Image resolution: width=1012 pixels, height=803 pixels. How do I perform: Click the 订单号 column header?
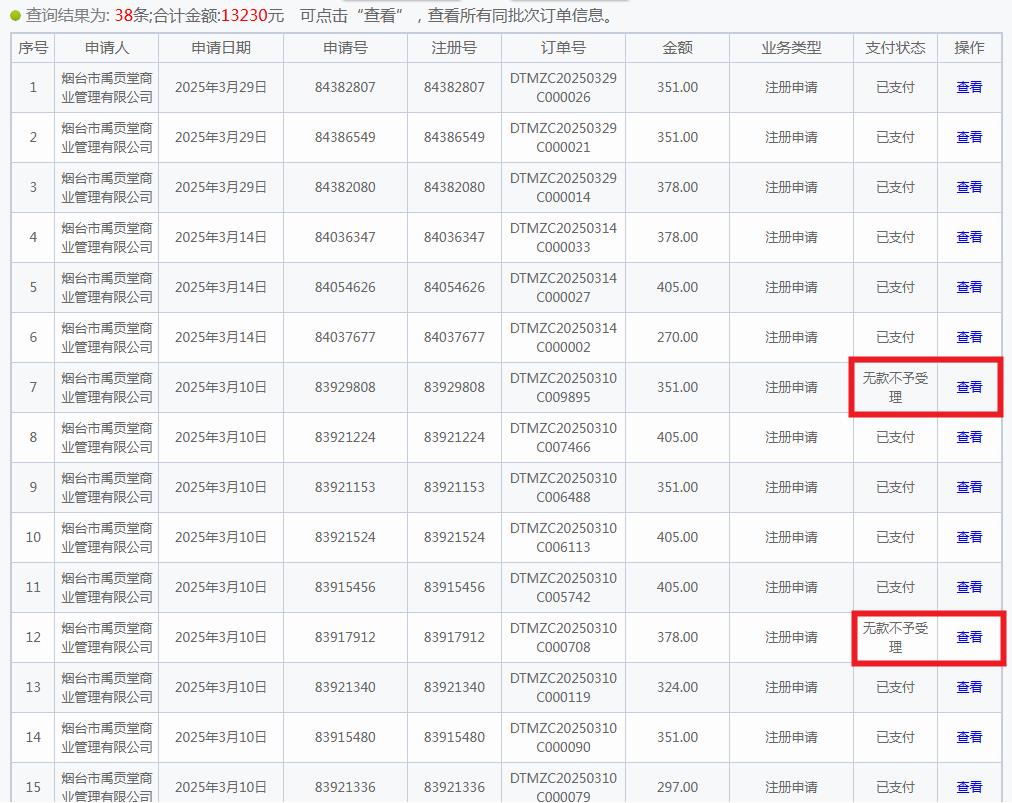tap(563, 48)
